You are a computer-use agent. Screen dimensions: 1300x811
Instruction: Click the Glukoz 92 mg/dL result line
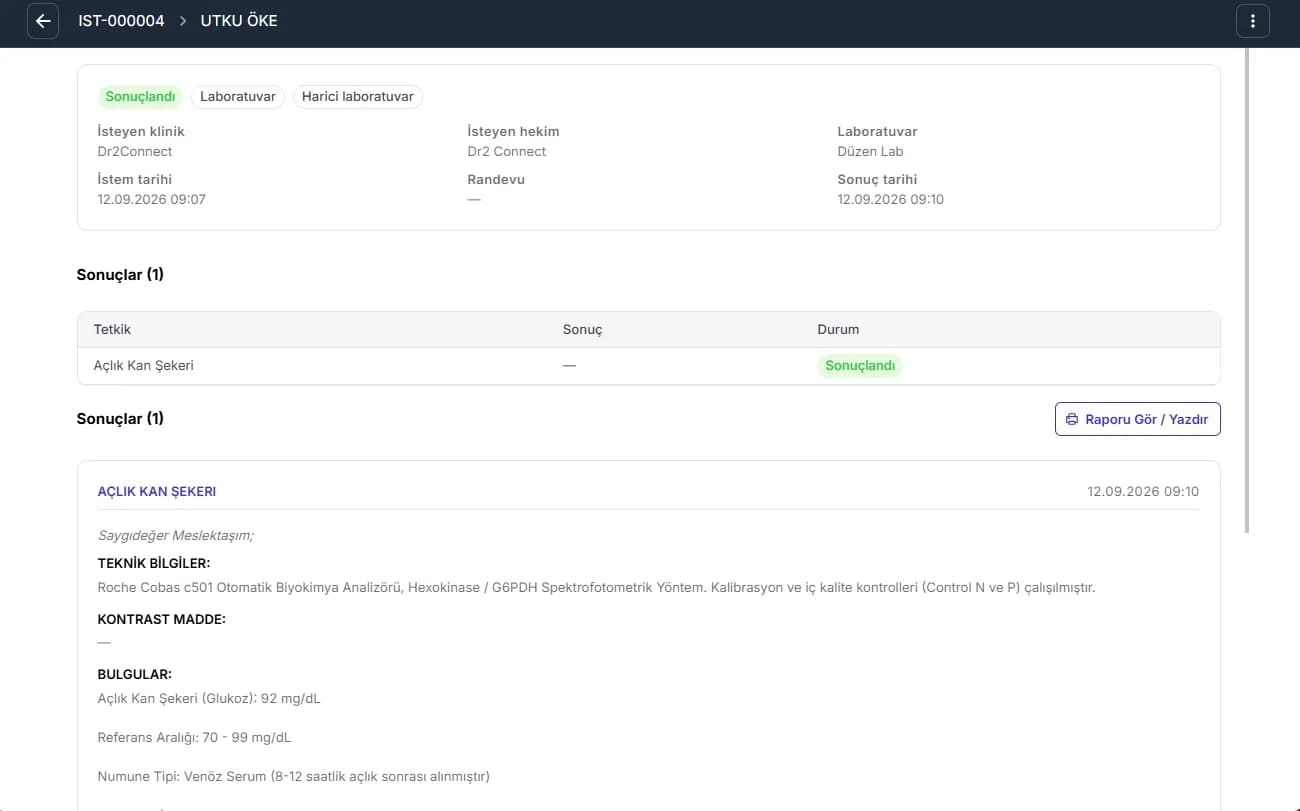(x=209, y=699)
